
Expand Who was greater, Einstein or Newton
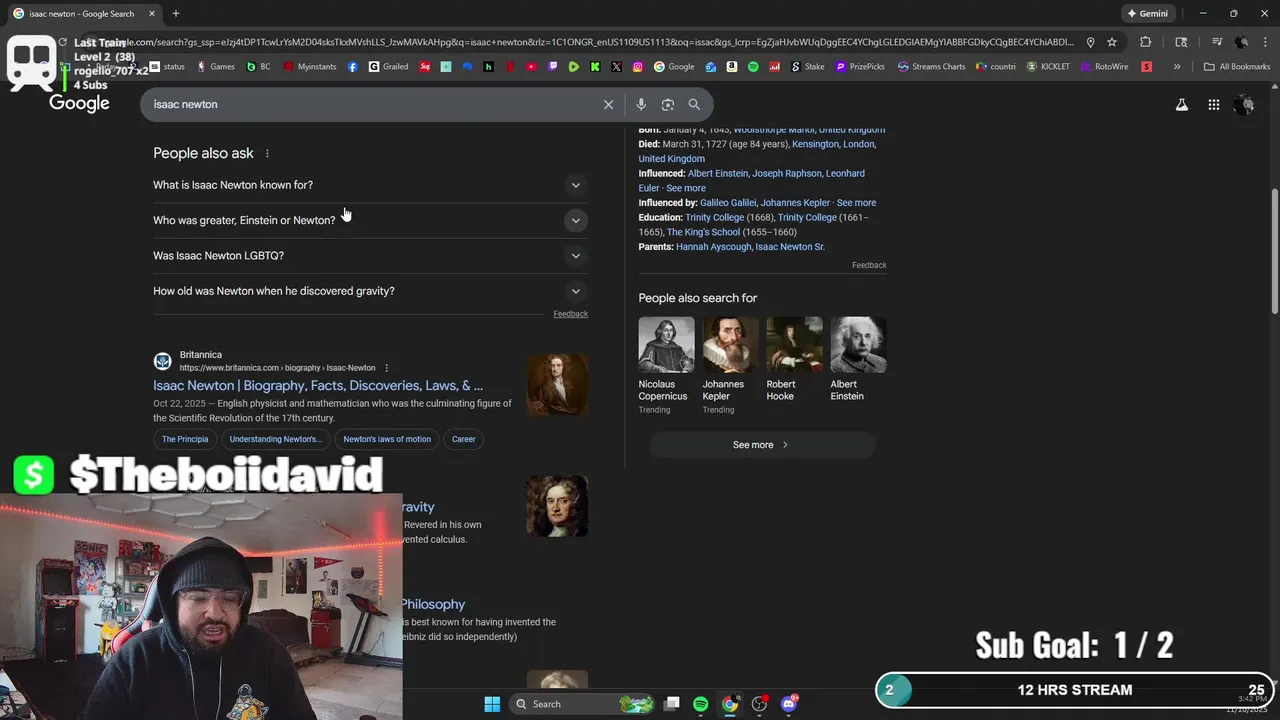point(370,220)
